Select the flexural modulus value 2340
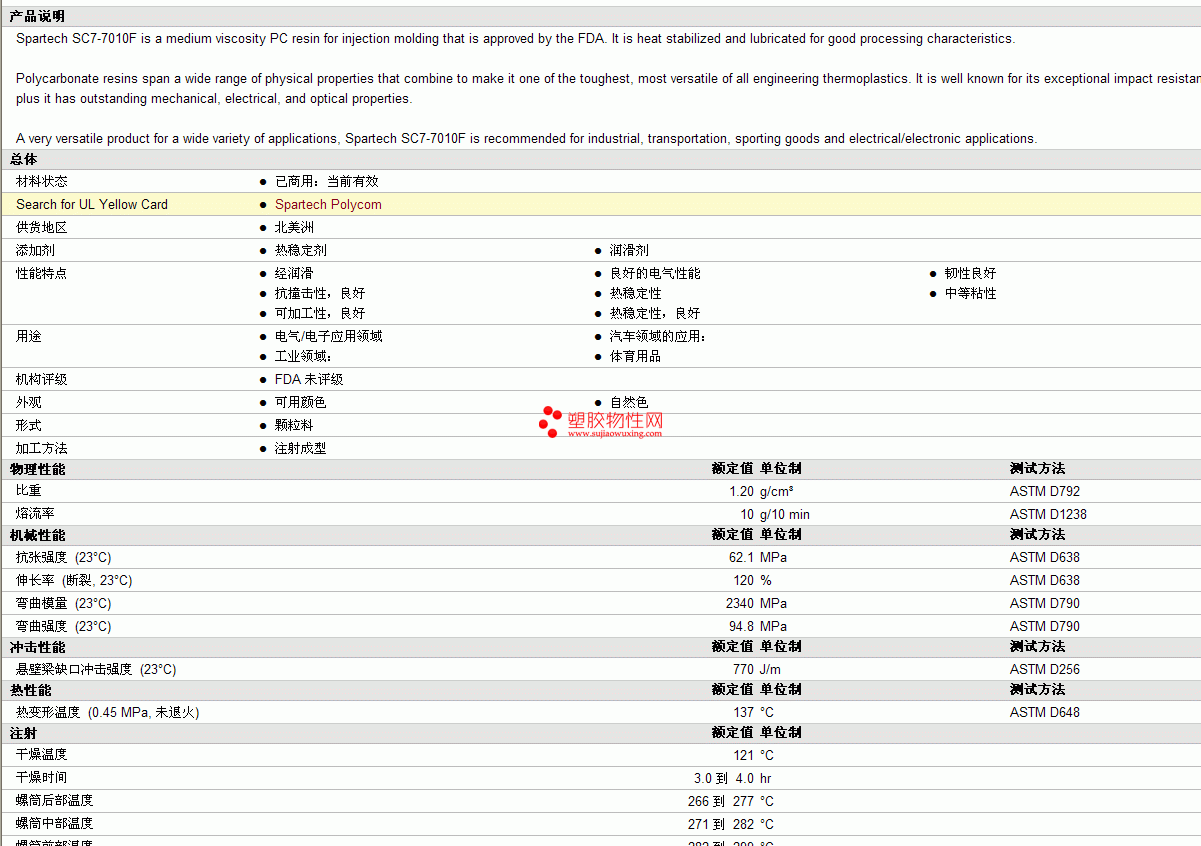Screen dimensions: 1201x846 (x=740, y=603)
